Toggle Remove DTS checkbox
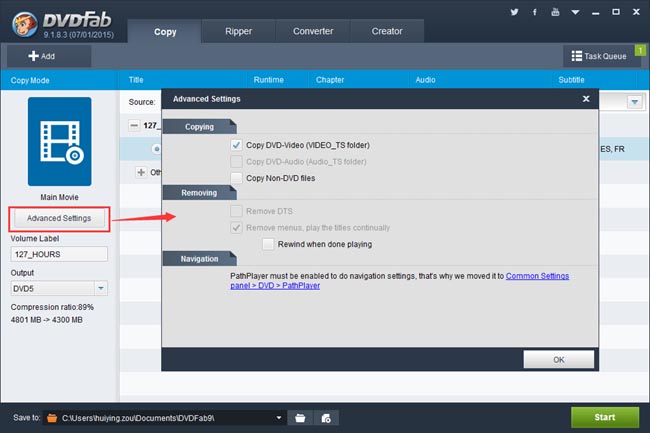This screenshot has width=650, height=433. (236, 211)
